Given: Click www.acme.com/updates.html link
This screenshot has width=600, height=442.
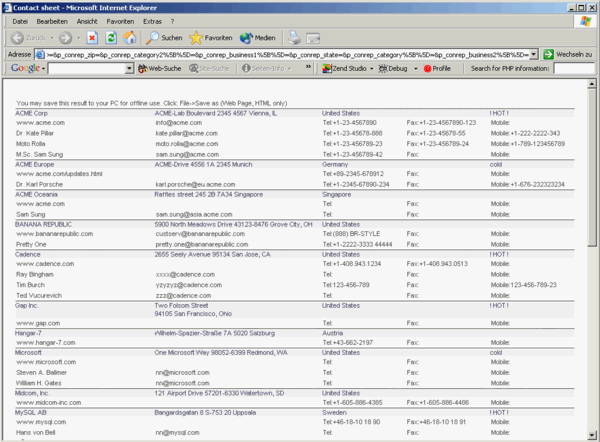Looking at the screenshot, I should click(x=59, y=174).
